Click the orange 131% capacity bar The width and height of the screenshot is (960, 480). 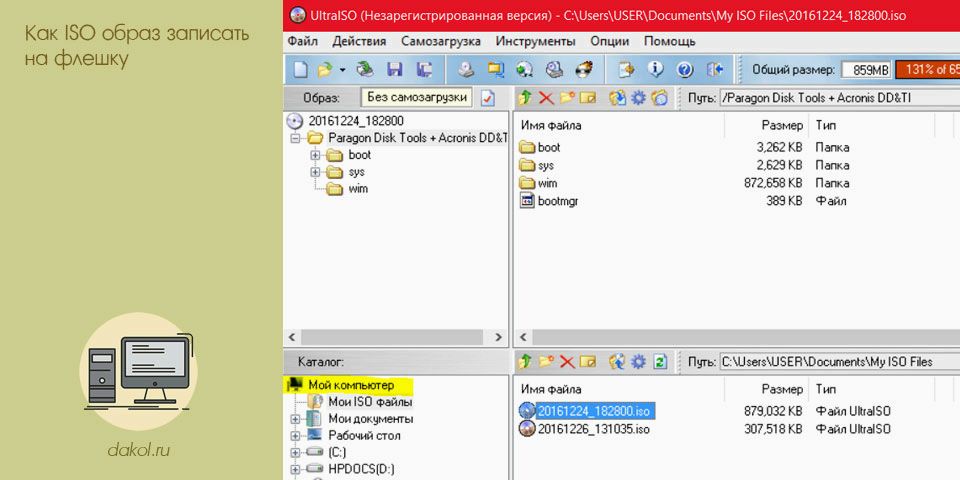pos(928,70)
